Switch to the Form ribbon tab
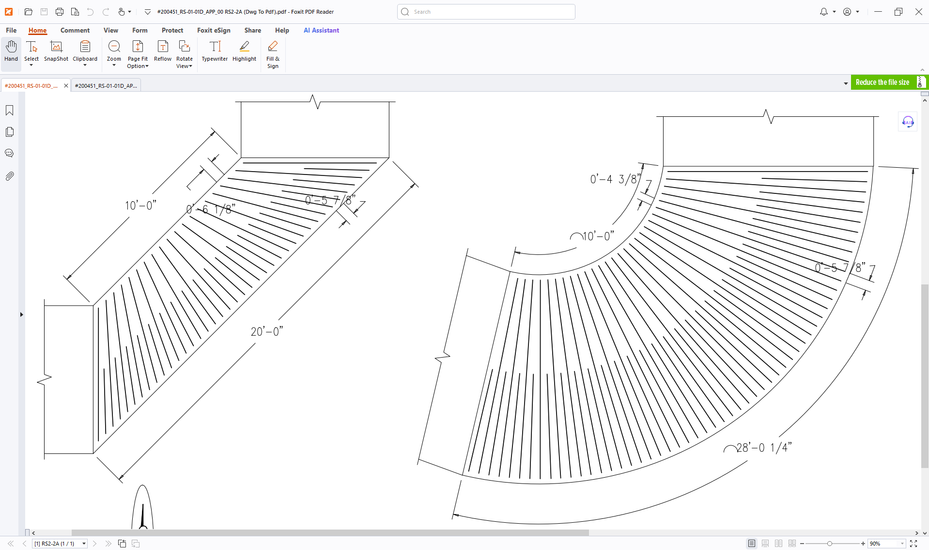929x550 pixels. [140, 30]
